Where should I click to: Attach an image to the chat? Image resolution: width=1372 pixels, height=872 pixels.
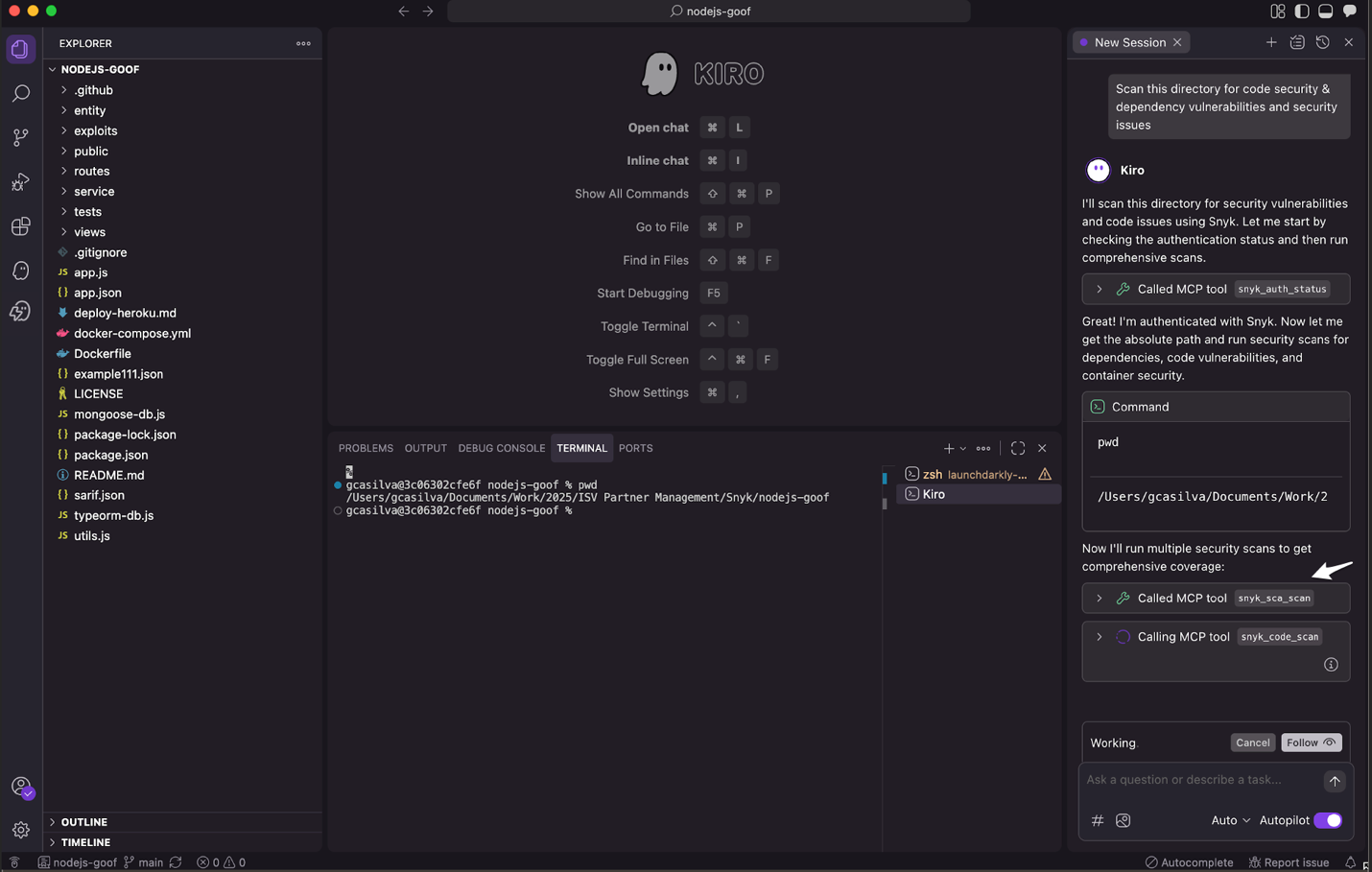[x=1124, y=820]
